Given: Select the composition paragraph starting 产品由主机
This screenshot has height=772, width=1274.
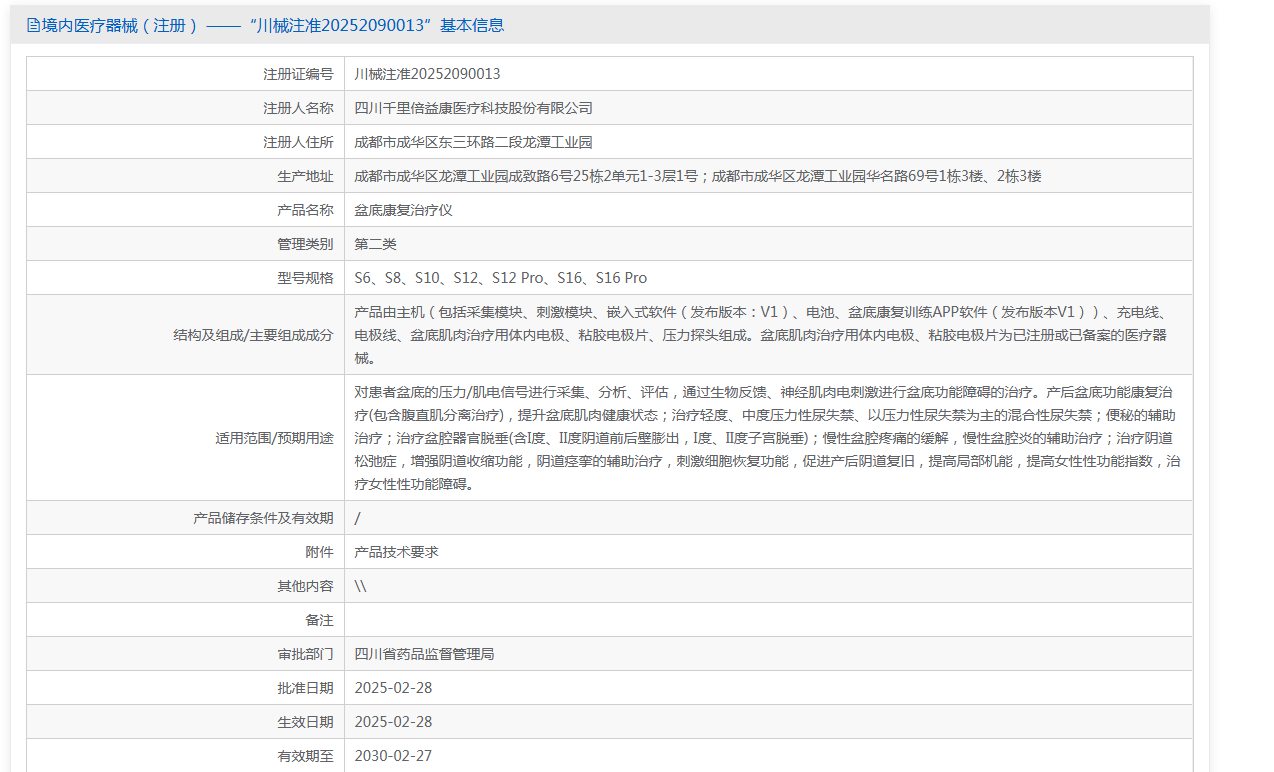Looking at the screenshot, I should tap(760, 335).
